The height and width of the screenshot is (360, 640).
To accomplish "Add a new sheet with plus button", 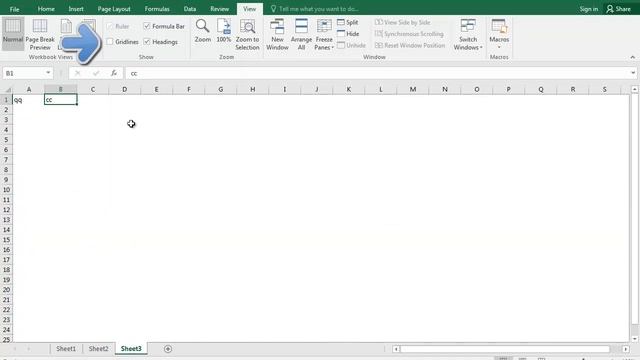I will [x=168, y=349].
